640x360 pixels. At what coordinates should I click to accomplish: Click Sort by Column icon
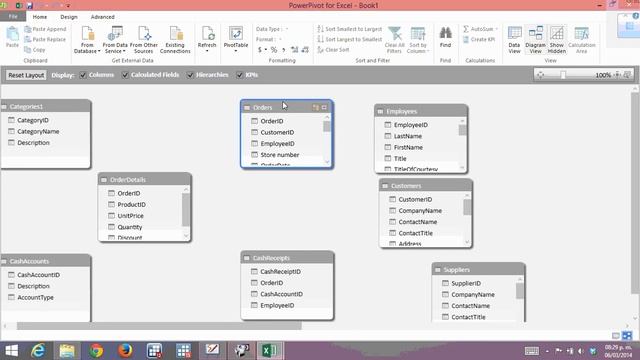418,33
